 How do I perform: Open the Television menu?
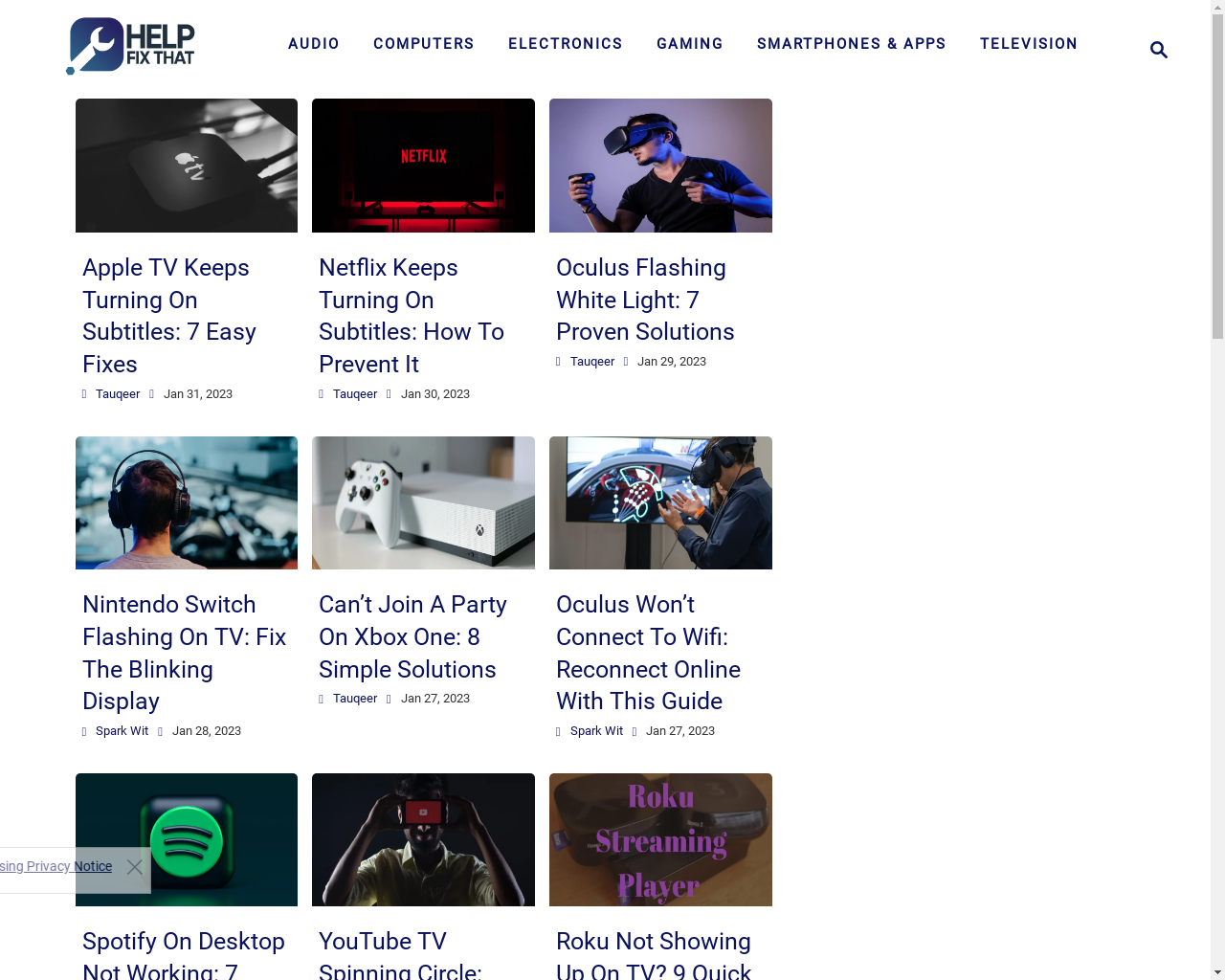point(1029,44)
